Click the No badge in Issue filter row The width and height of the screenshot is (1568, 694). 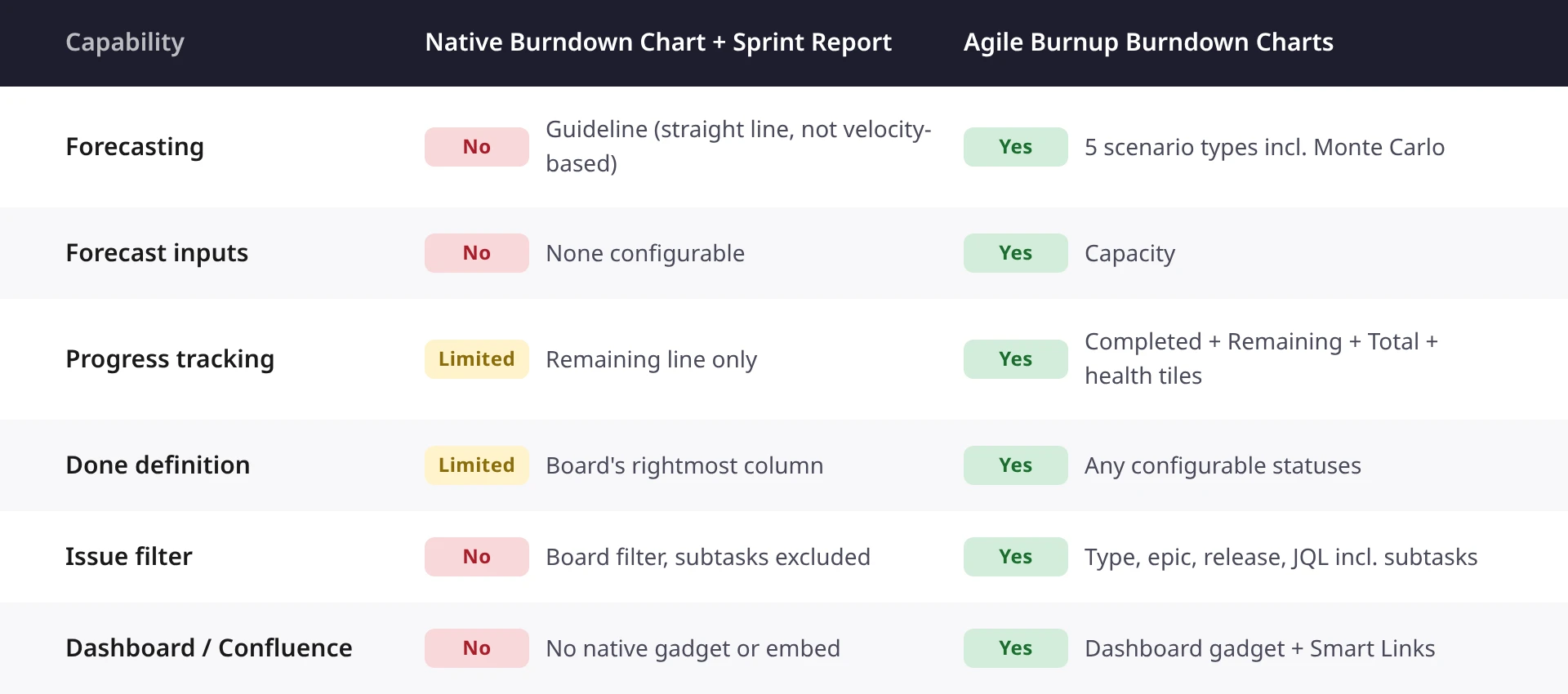pos(477,557)
